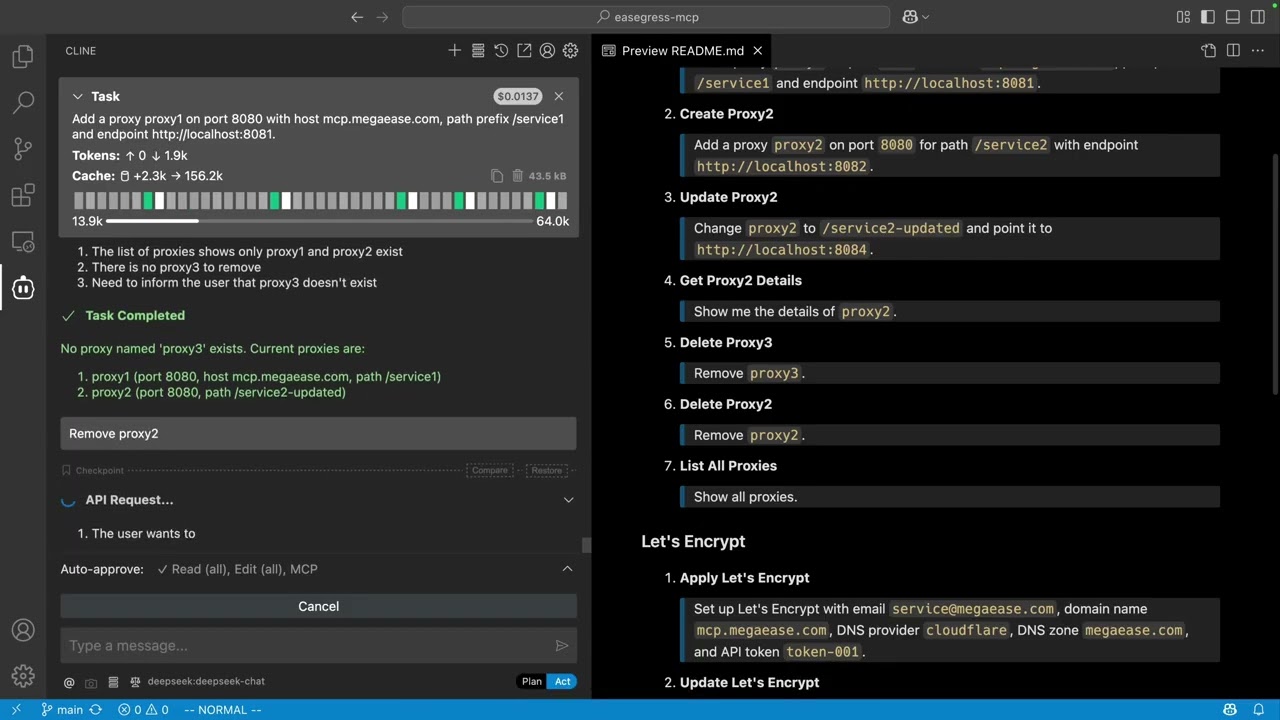
Task: Synchronize changes icon in status bar
Action: click(x=96, y=710)
